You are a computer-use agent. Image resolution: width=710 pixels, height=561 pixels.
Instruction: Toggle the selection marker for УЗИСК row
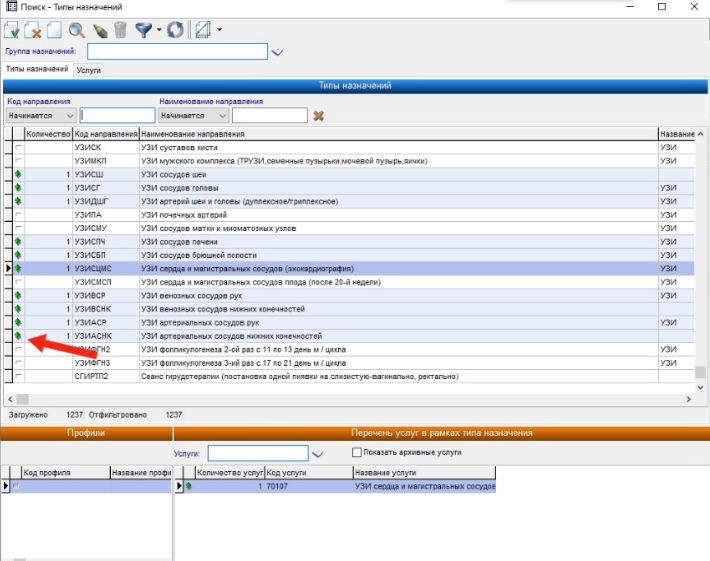click(x=18, y=148)
